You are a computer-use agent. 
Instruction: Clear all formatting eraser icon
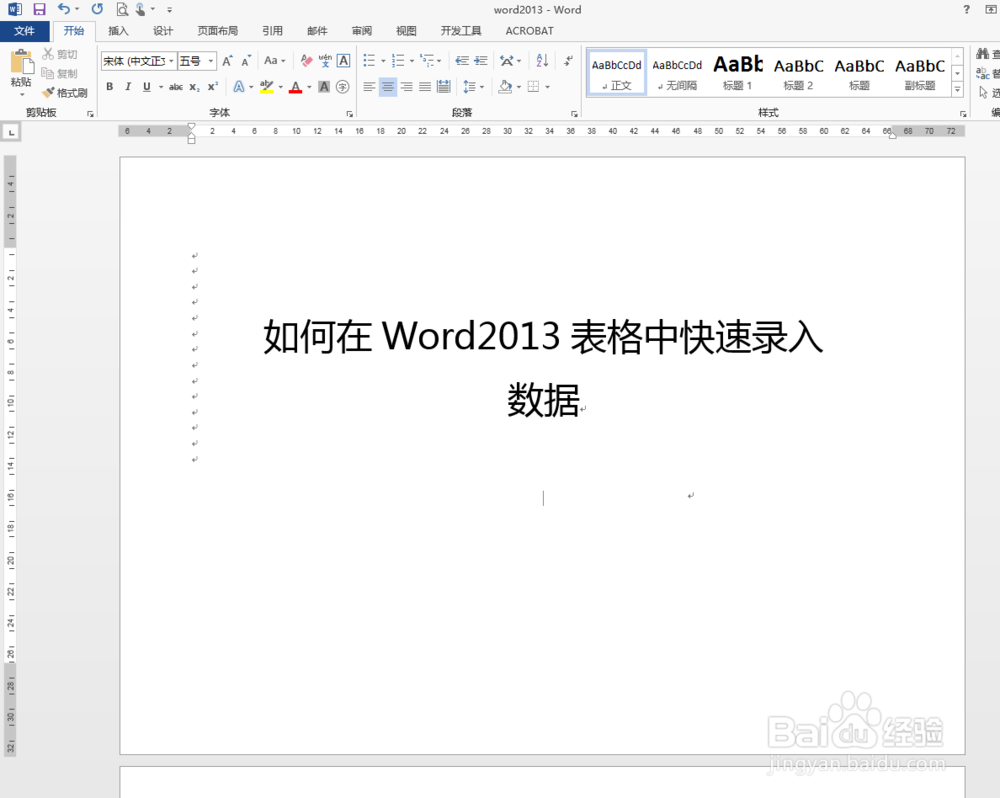pos(306,61)
